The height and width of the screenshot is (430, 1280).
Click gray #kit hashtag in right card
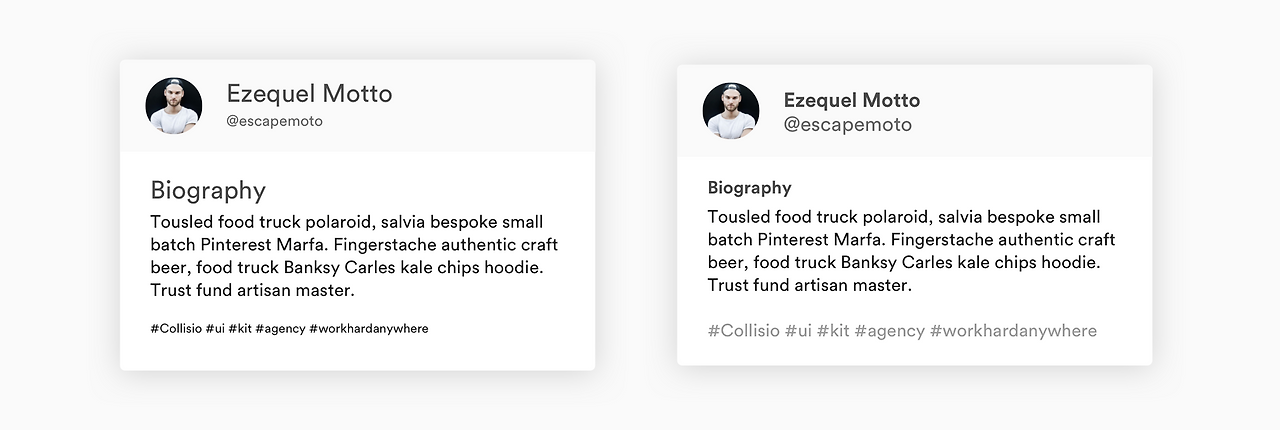pos(833,331)
